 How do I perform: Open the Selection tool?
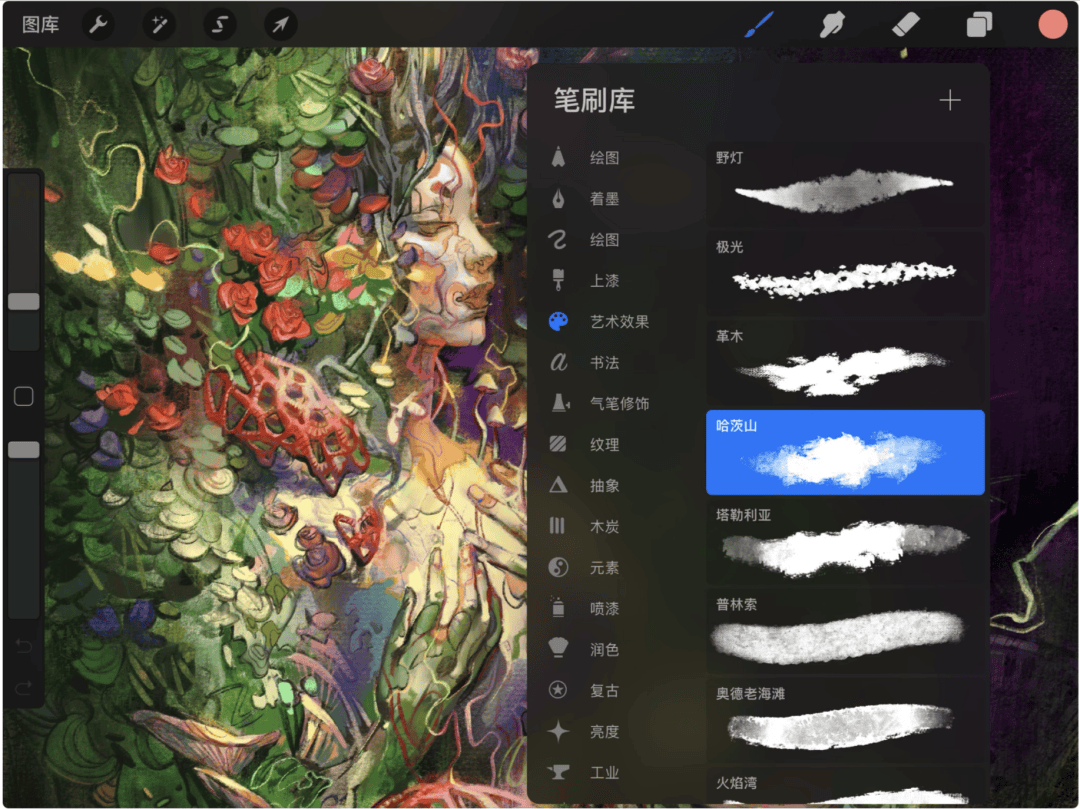219,24
